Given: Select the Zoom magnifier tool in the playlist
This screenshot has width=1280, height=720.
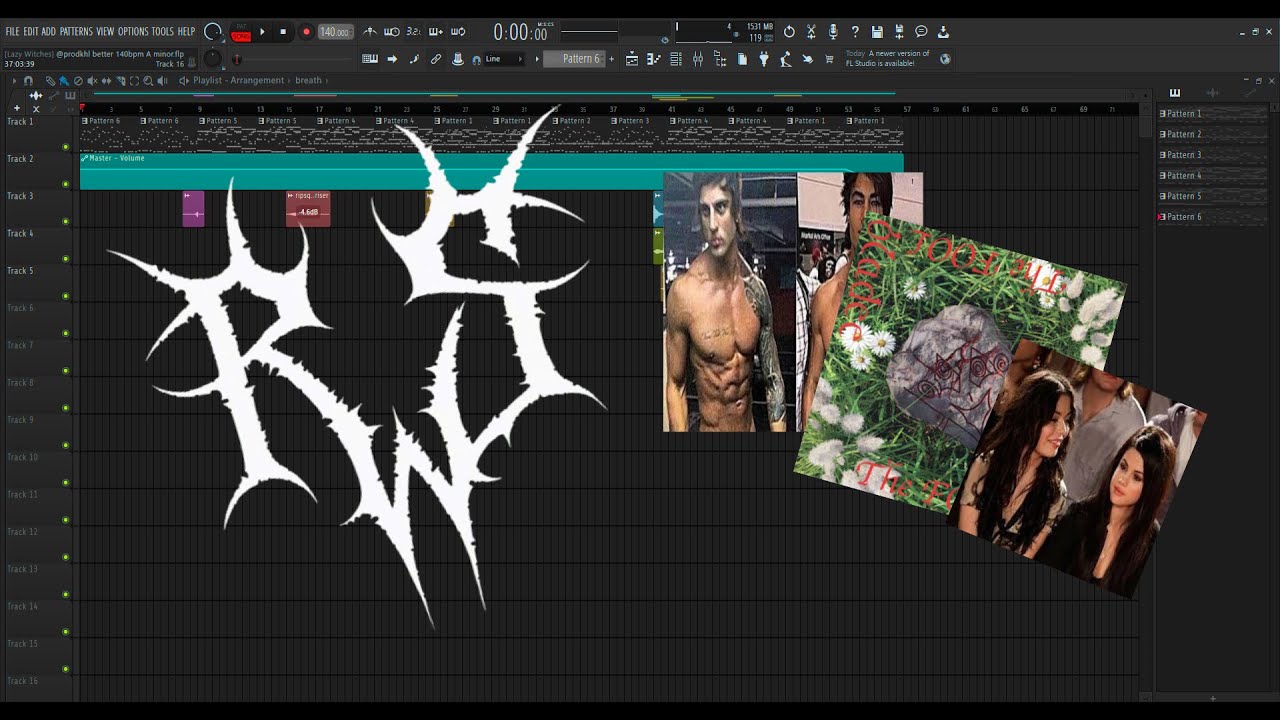Looking at the screenshot, I should (148, 80).
